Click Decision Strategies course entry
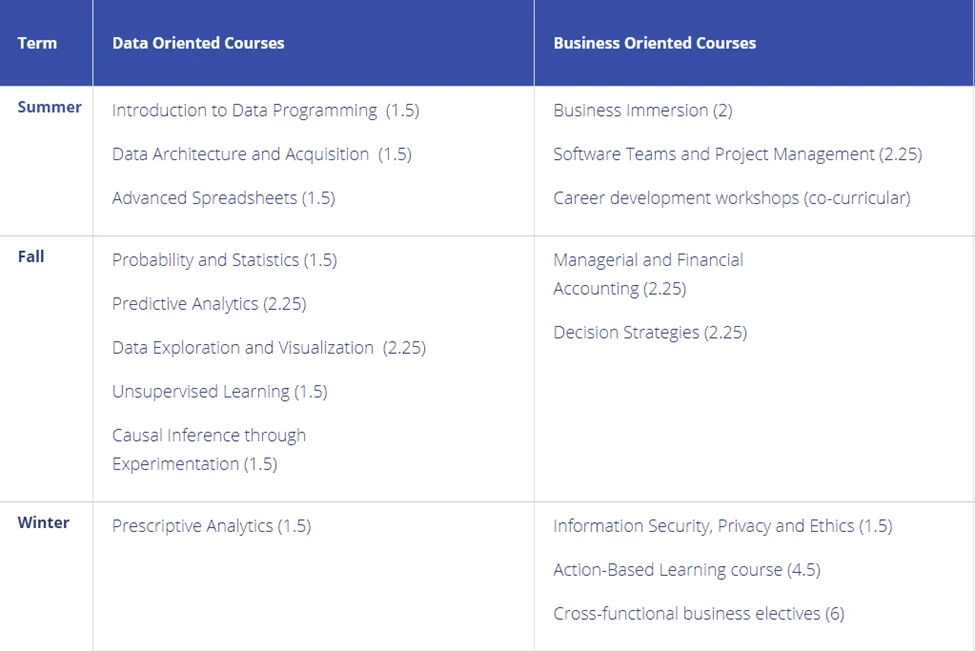Viewport: 975px width, 652px height. 650,332
